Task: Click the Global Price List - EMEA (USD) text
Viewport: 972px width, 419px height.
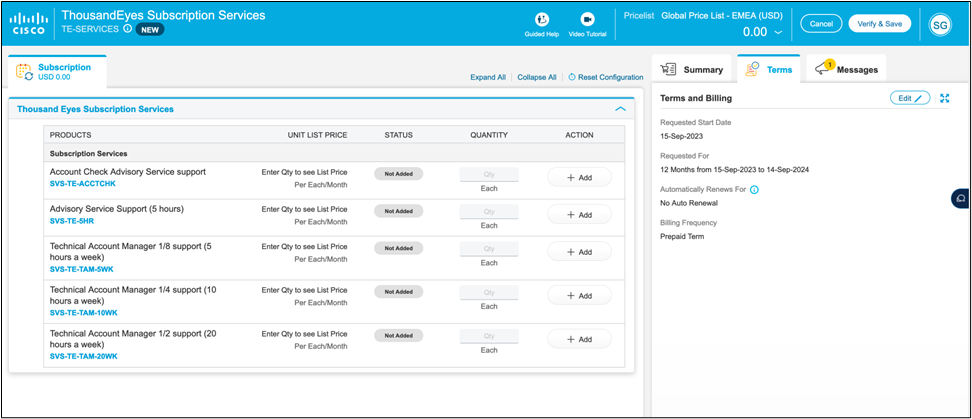Action: (x=722, y=15)
